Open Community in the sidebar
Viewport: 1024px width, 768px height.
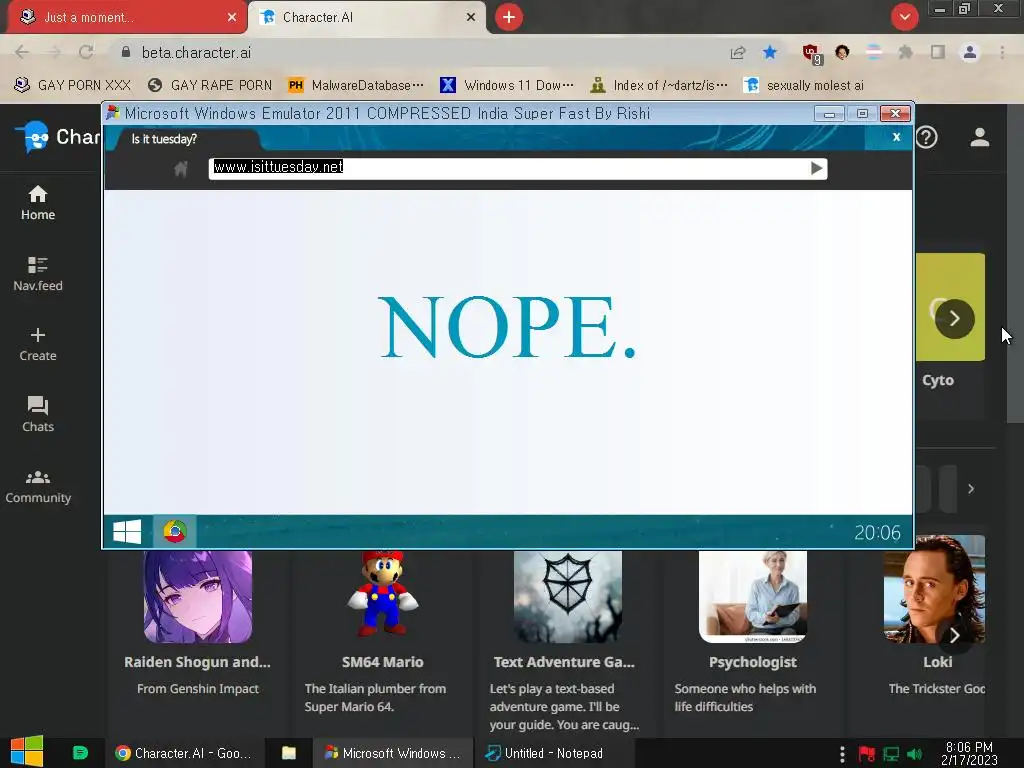[38, 487]
